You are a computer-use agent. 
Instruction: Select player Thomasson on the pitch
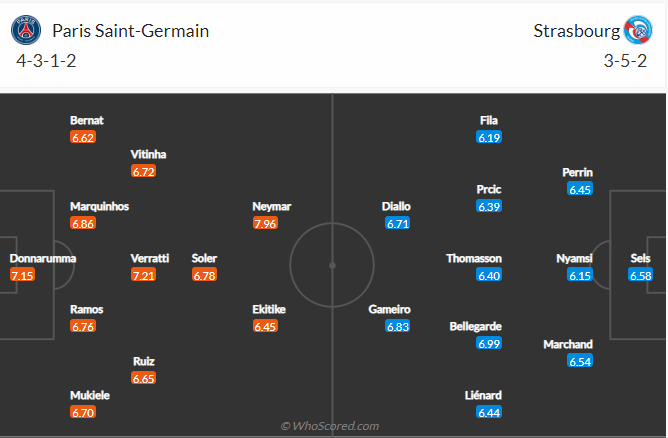474,258
